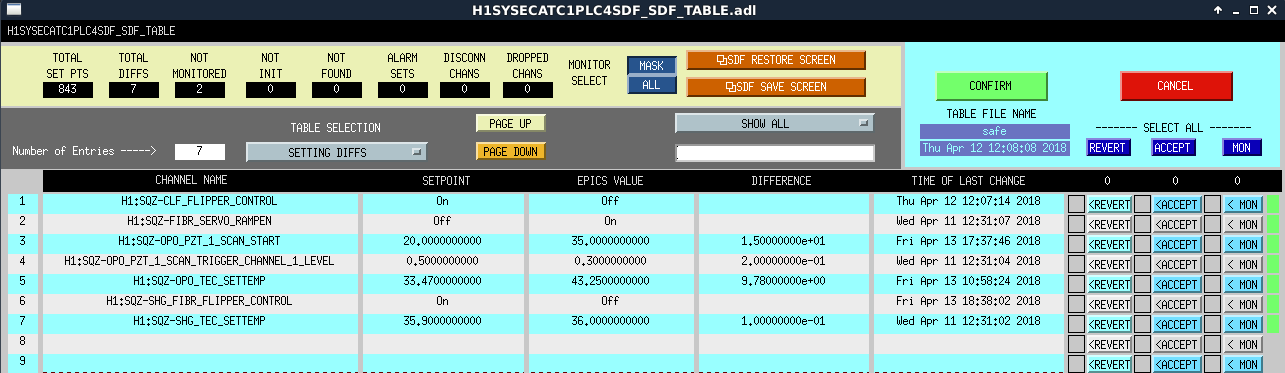The height and width of the screenshot is (373, 1285).
Task: Click <ACCEPT for H1:SQZ-FIBR_SERVO_RAMPEN
Action: point(1177,224)
